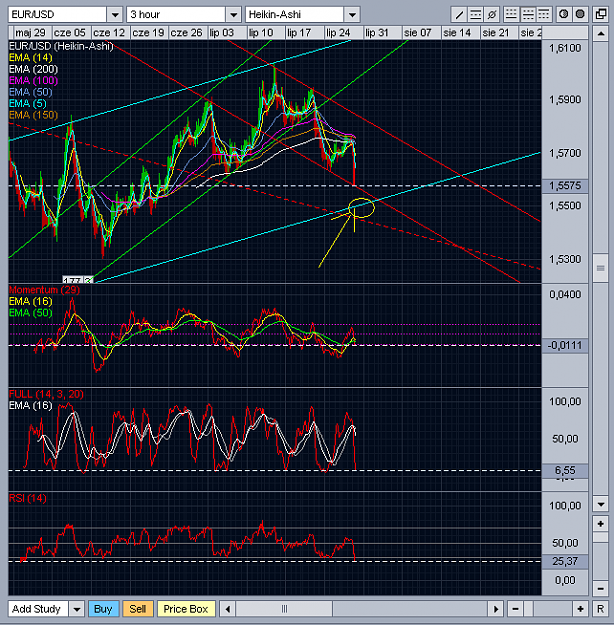Click the 'maj 29' date axis label
614x625 pixels.
[x=30, y=33]
